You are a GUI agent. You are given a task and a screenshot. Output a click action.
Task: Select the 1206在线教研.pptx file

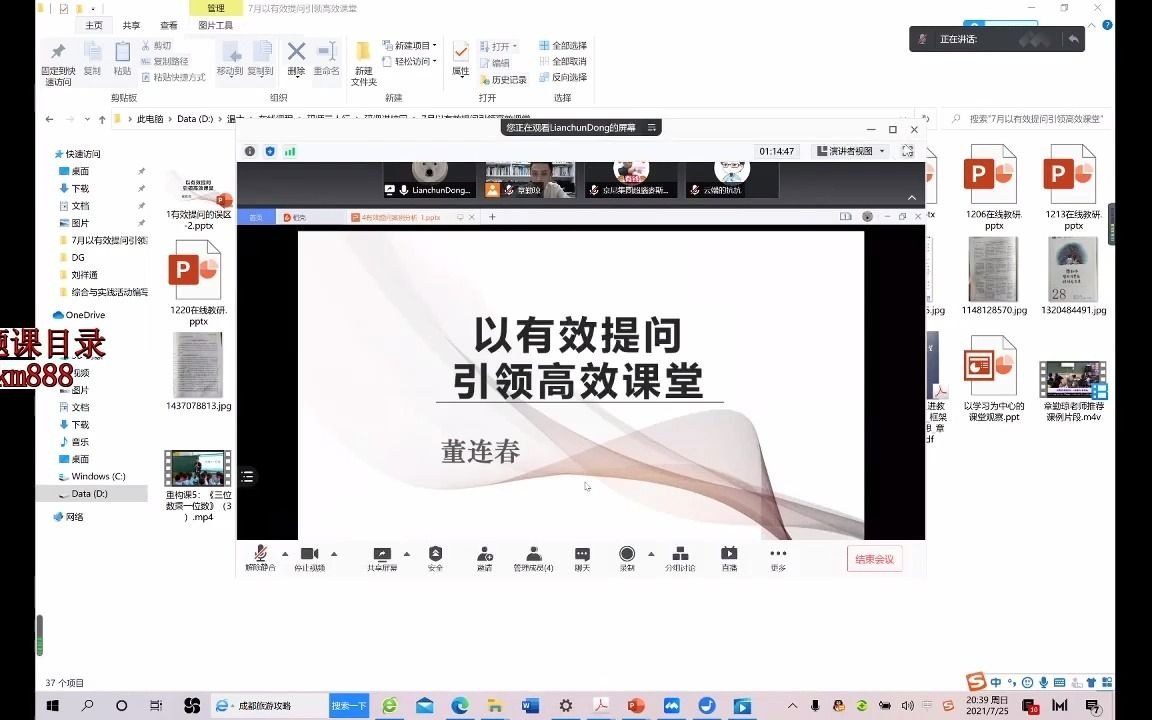[x=993, y=188]
